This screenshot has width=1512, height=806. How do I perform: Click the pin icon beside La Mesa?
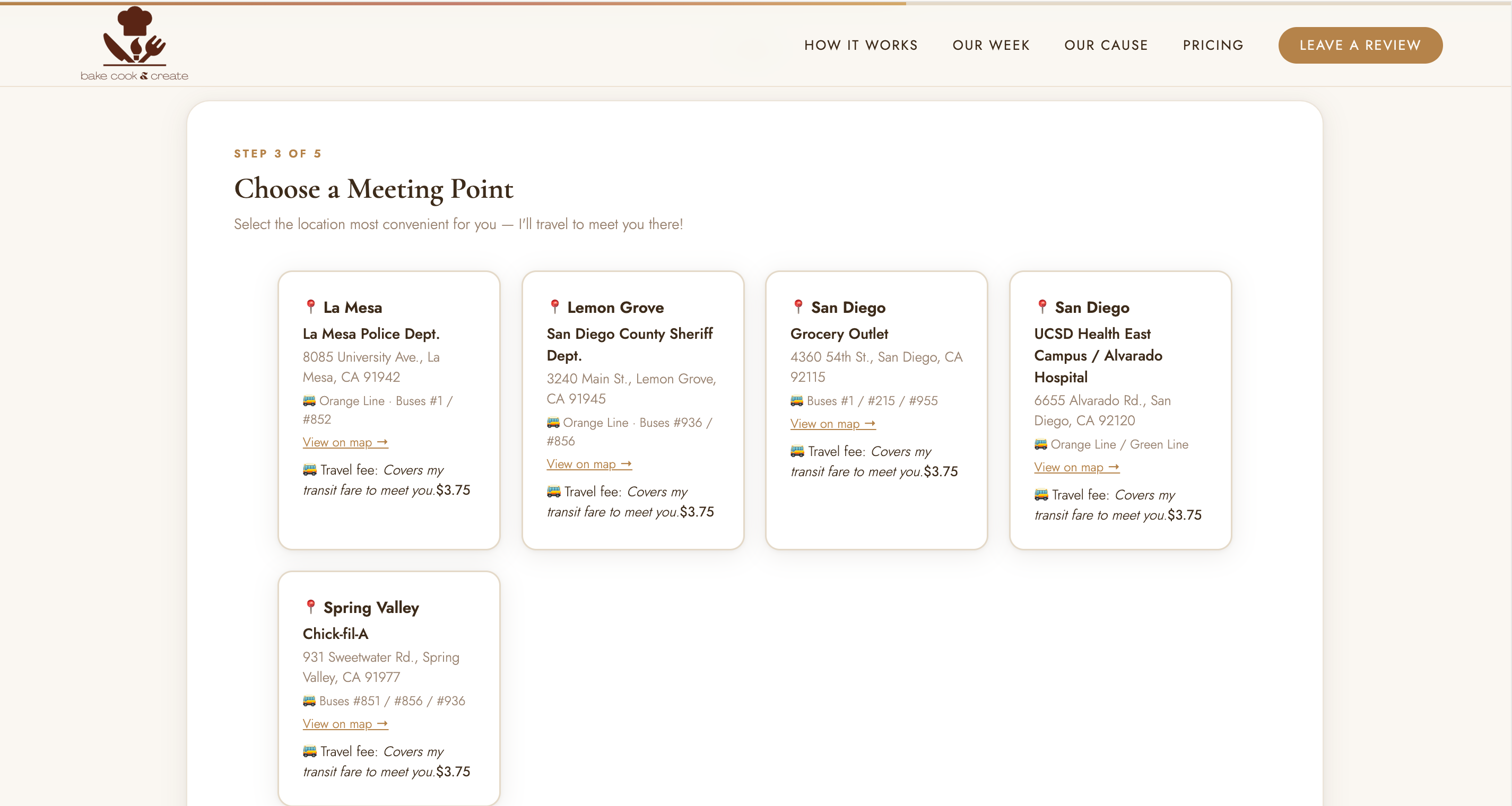pos(310,306)
